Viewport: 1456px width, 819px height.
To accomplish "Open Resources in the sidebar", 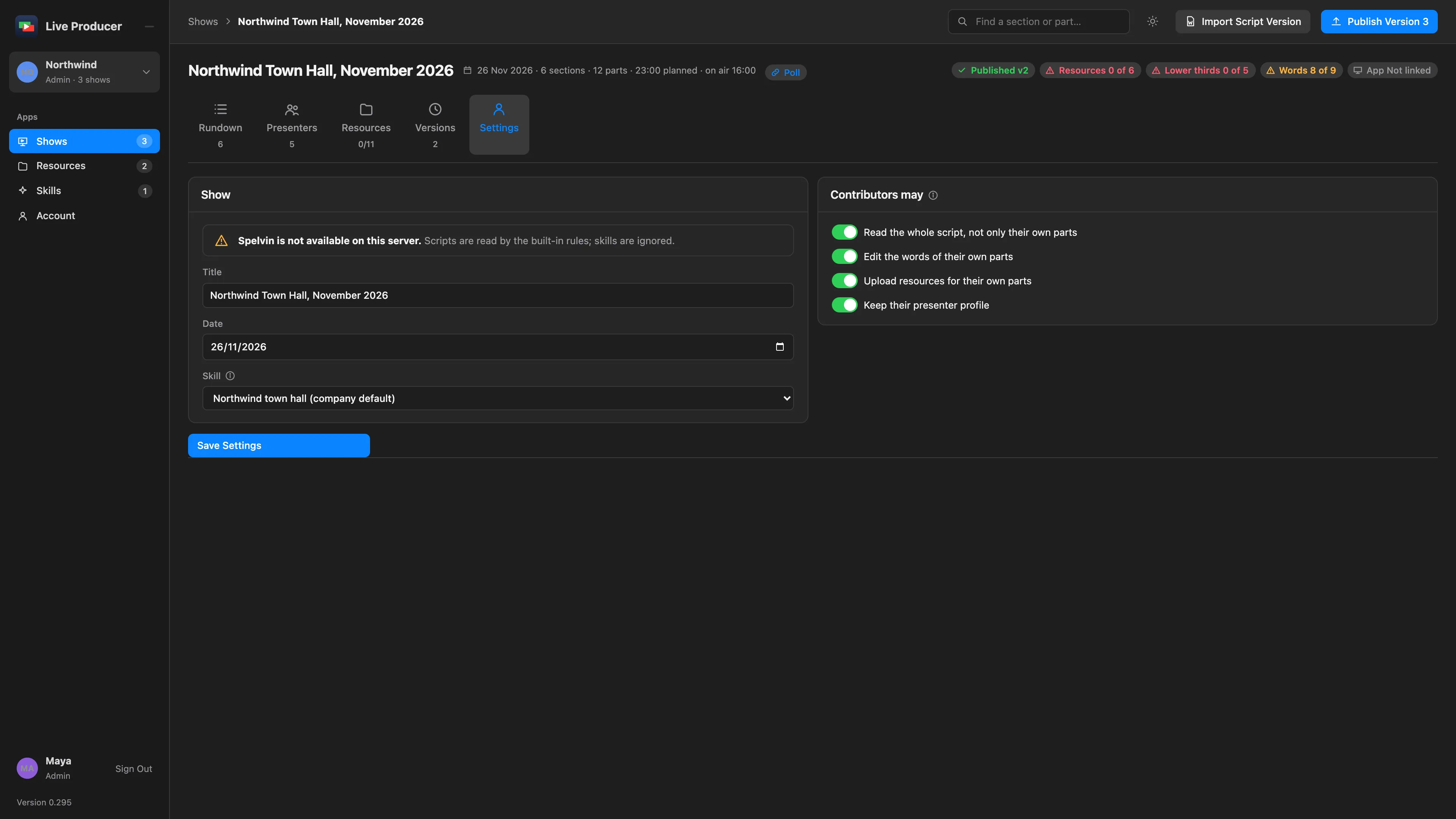I will pos(84,166).
